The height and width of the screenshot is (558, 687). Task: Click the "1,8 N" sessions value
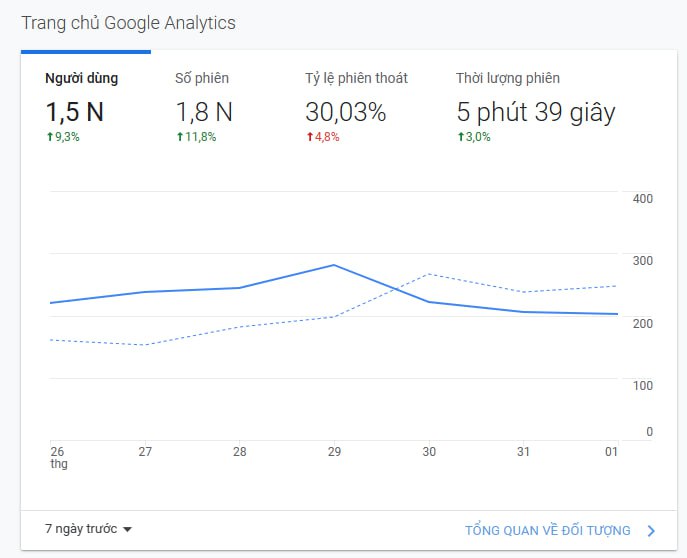[x=204, y=112]
